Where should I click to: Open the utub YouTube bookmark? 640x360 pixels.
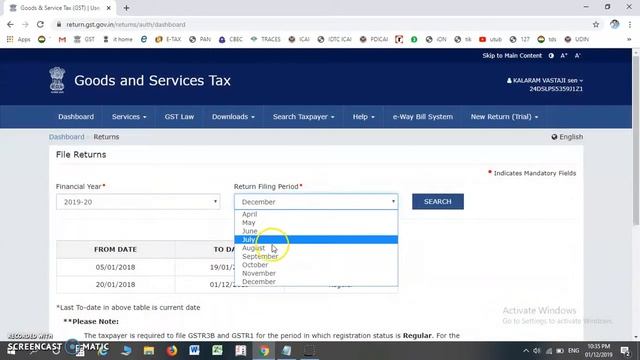pyautogui.click(x=490, y=39)
